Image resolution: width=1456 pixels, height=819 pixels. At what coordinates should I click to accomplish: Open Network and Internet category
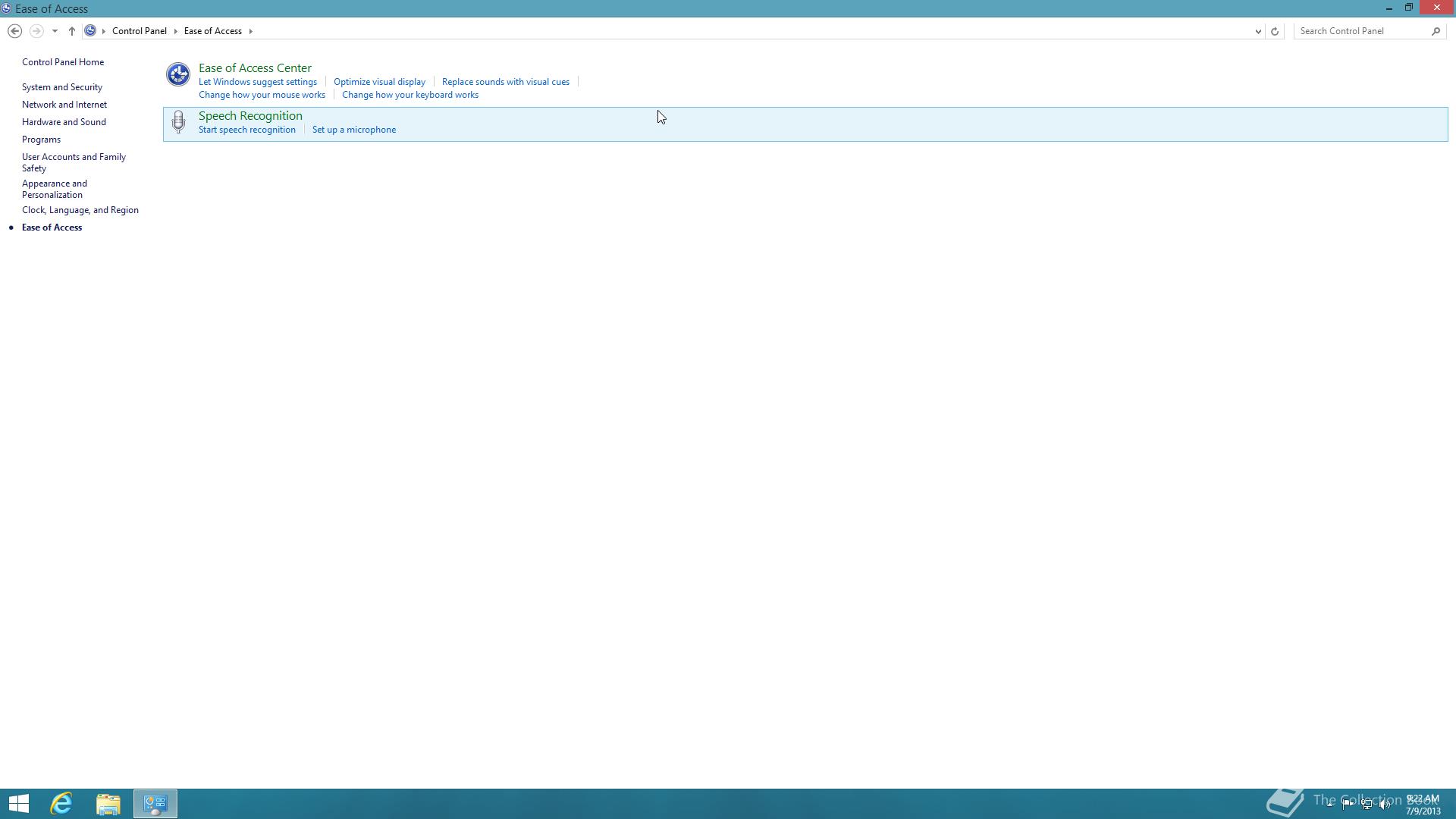click(x=64, y=105)
